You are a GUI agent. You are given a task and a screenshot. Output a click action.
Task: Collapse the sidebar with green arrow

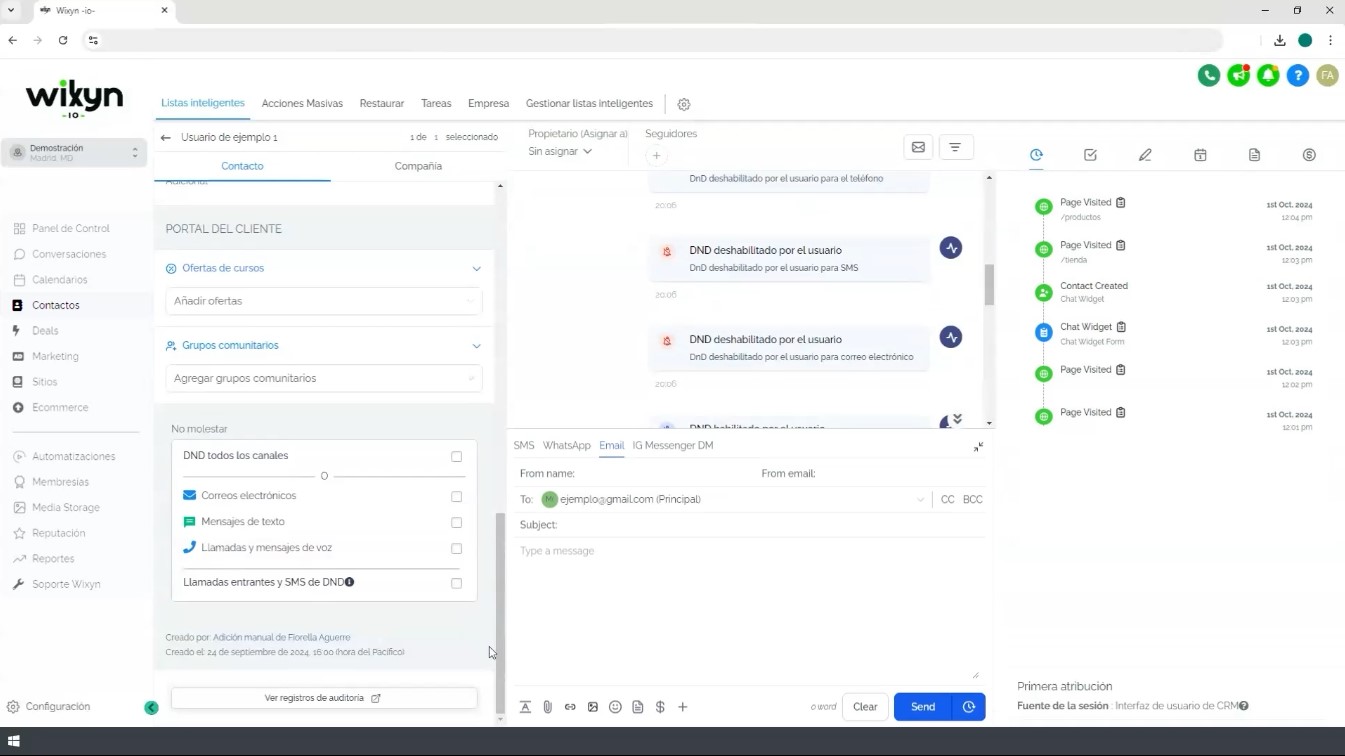click(151, 708)
